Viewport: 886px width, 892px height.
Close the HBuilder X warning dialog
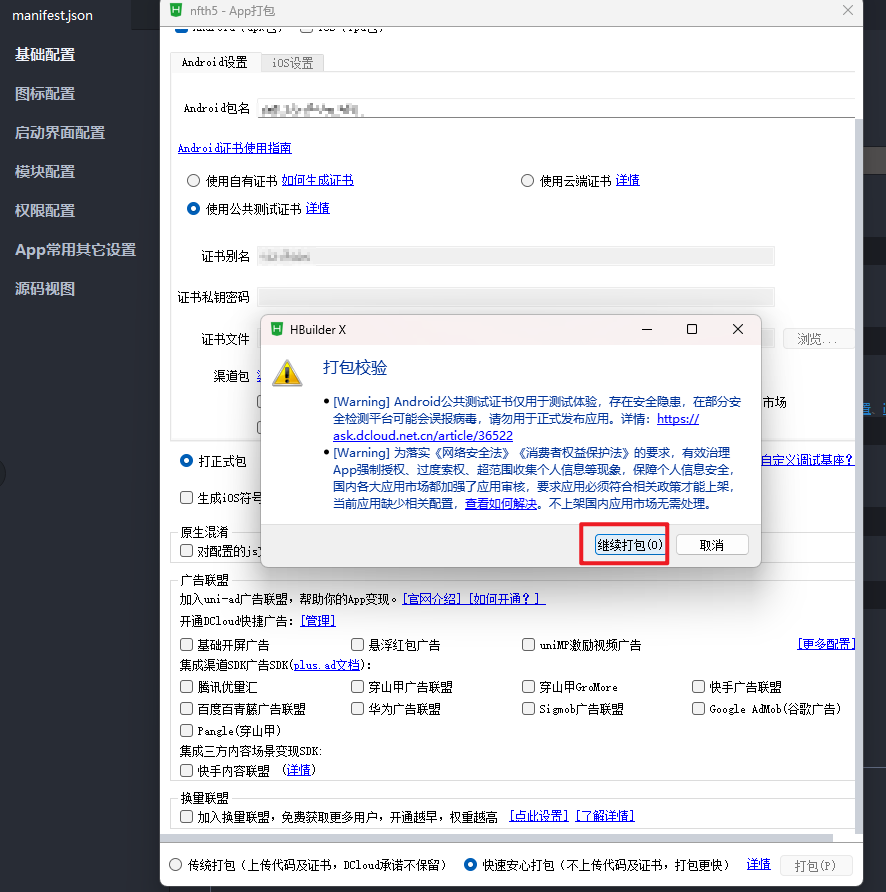pyautogui.click(x=737, y=329)
